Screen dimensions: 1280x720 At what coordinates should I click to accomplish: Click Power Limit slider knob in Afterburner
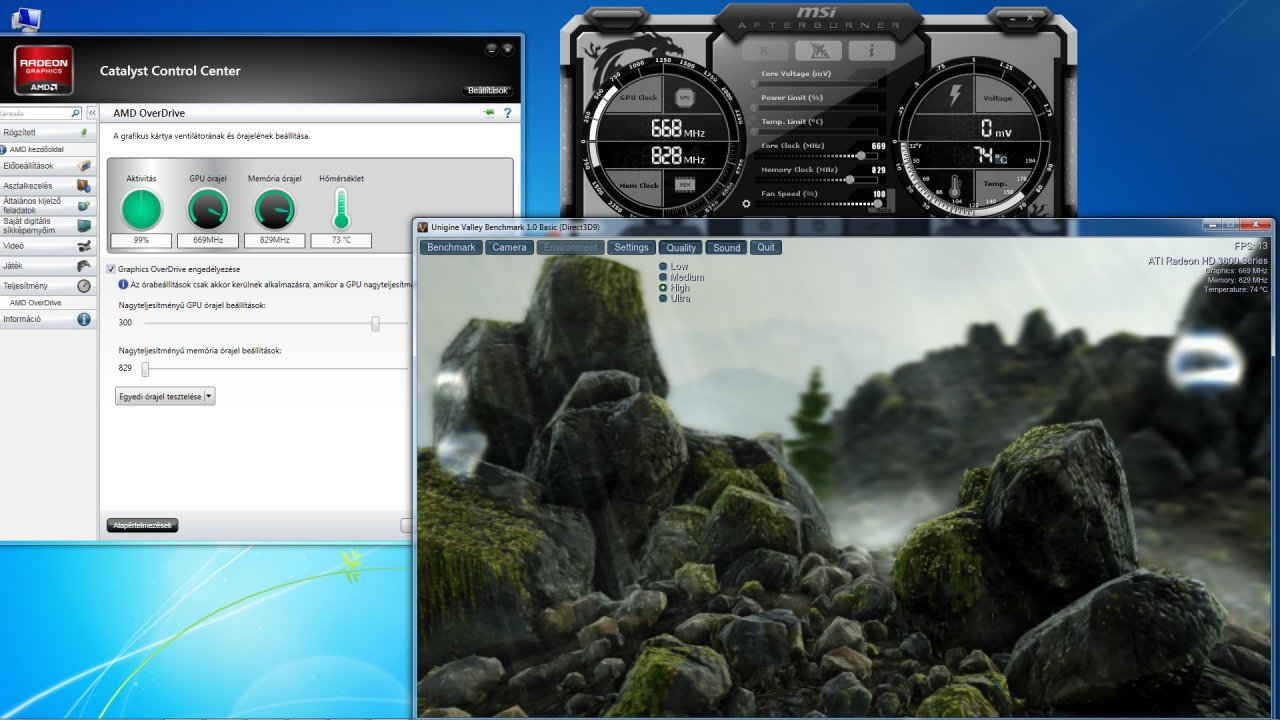pyautogui.click(x=754, y=108)
